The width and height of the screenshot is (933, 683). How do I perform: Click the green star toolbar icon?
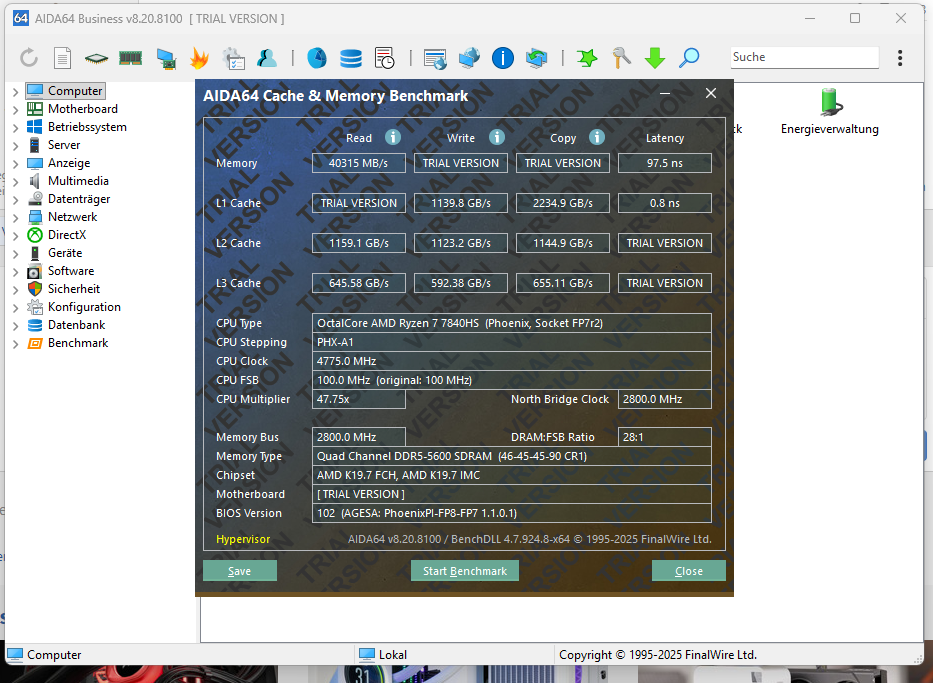coord(587,58)
